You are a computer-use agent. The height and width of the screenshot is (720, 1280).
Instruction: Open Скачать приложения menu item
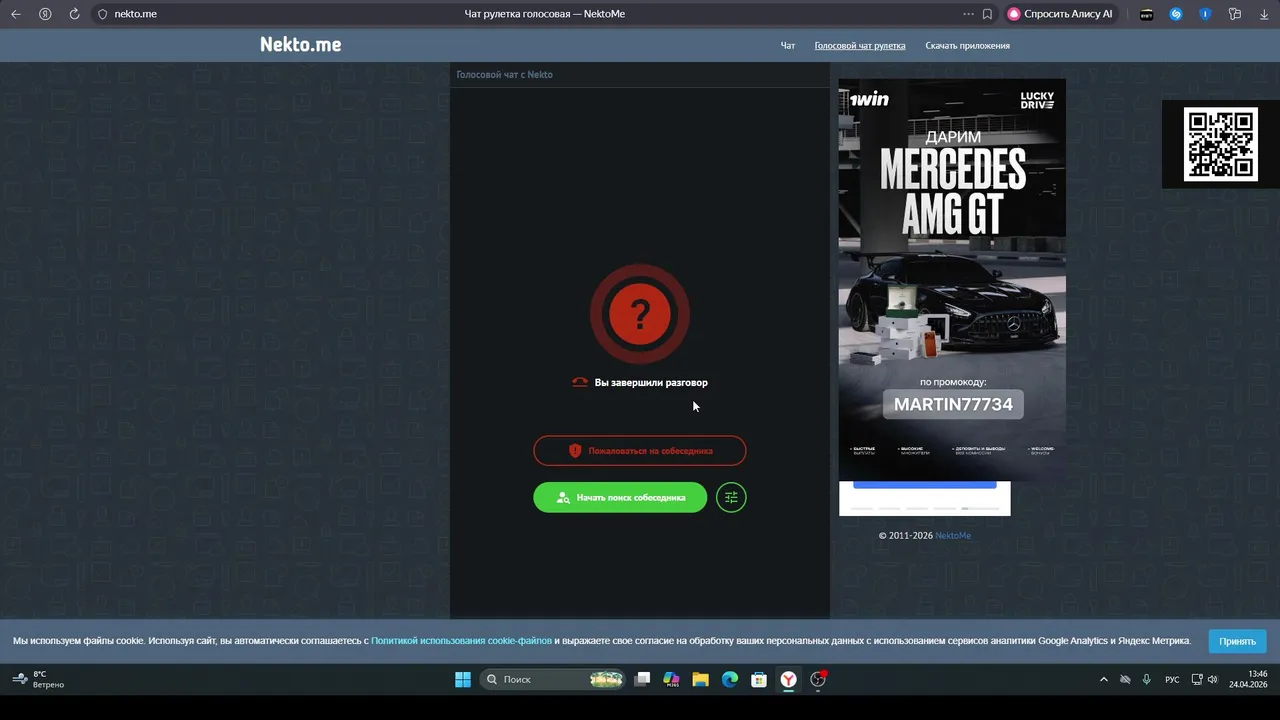click(x=967, y=45)
